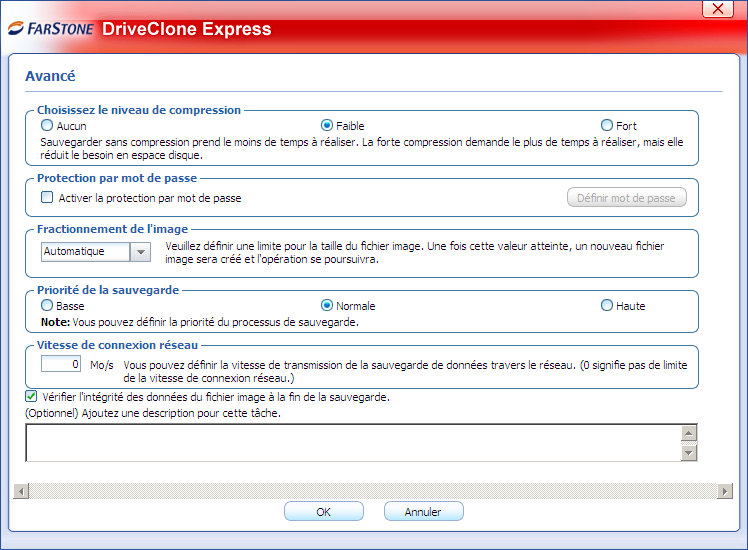Screen dimensions: 748x550
Task: Click horizontal scrollbar left arrow
Action: [21, 491]
